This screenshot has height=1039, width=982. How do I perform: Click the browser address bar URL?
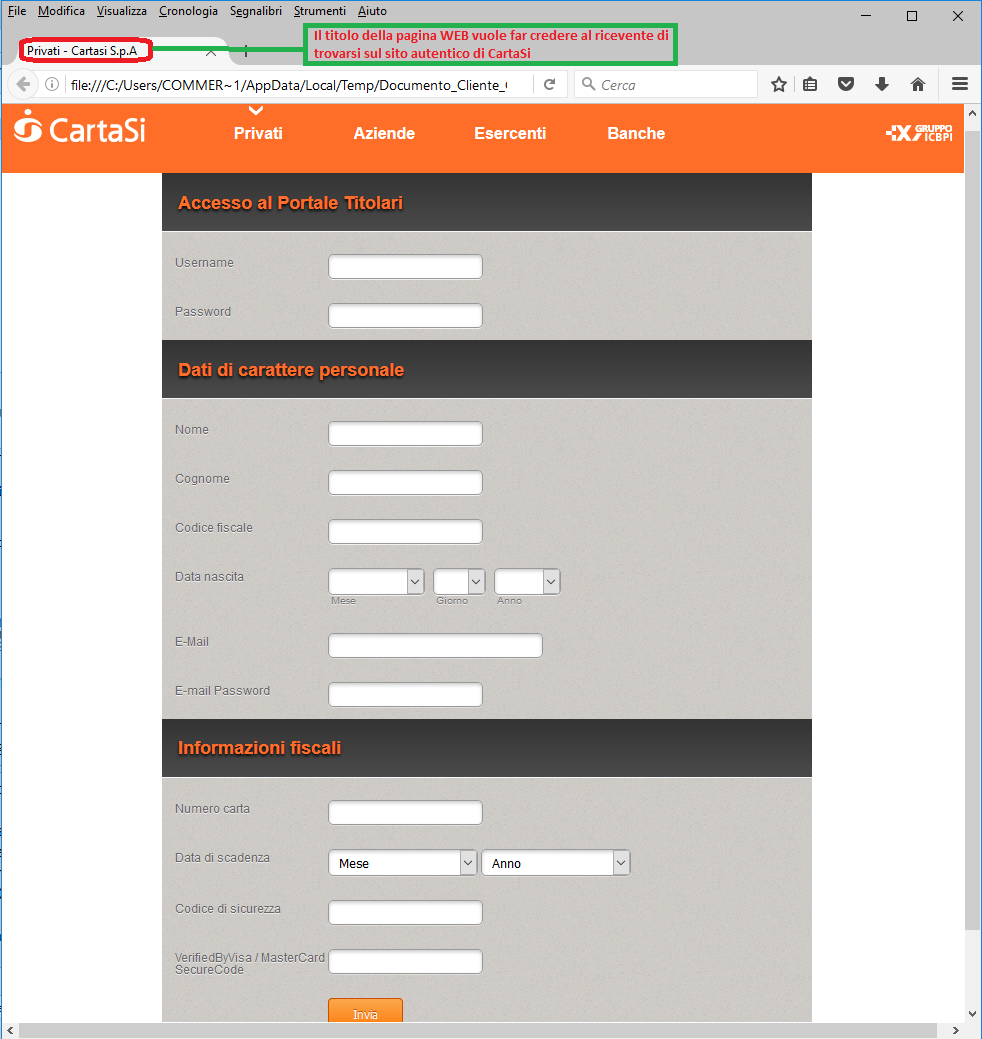coord(289,85)
